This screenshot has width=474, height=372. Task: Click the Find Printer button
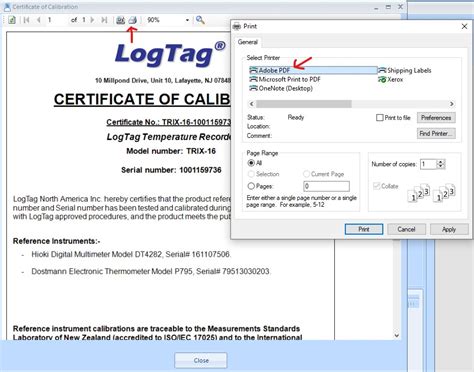(436, 133)
